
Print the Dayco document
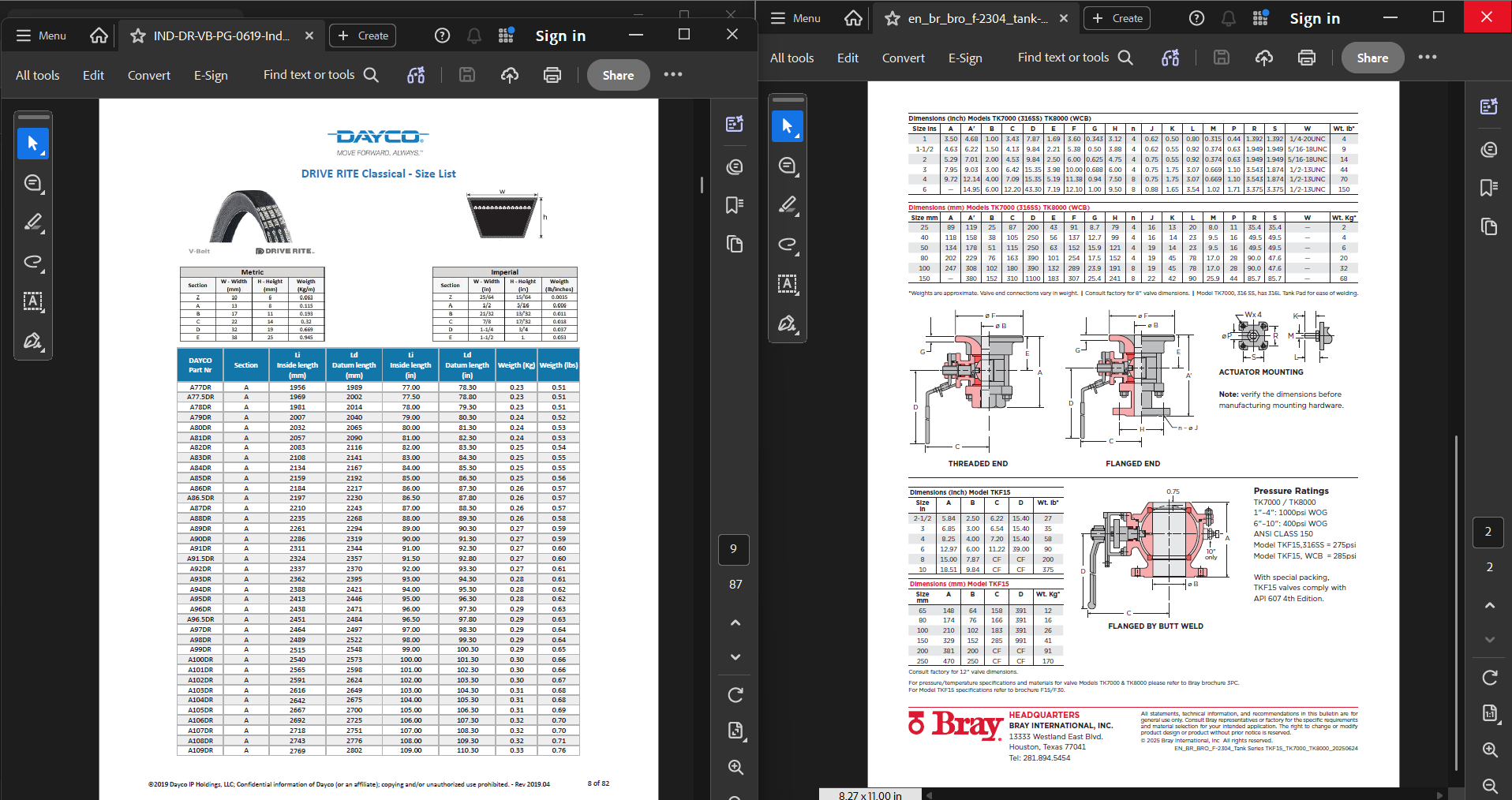(552, 75)
